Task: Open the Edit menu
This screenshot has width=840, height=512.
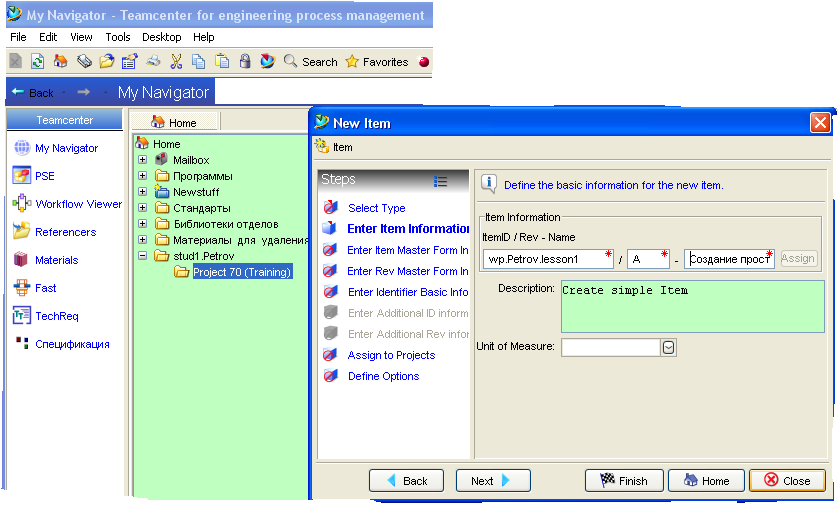Action: coord(48,37)
